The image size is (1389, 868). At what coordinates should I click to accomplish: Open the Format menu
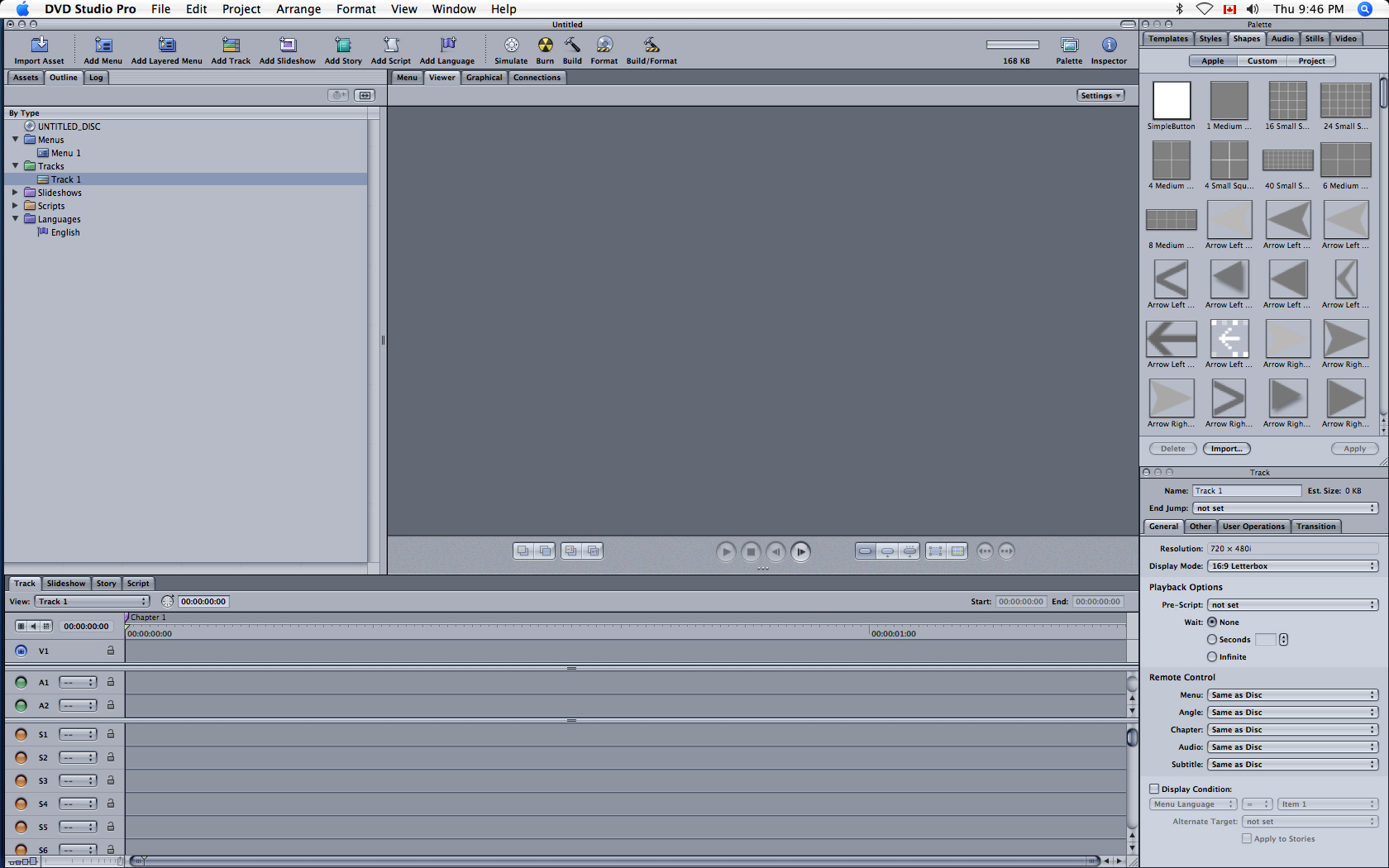(356, 9)
